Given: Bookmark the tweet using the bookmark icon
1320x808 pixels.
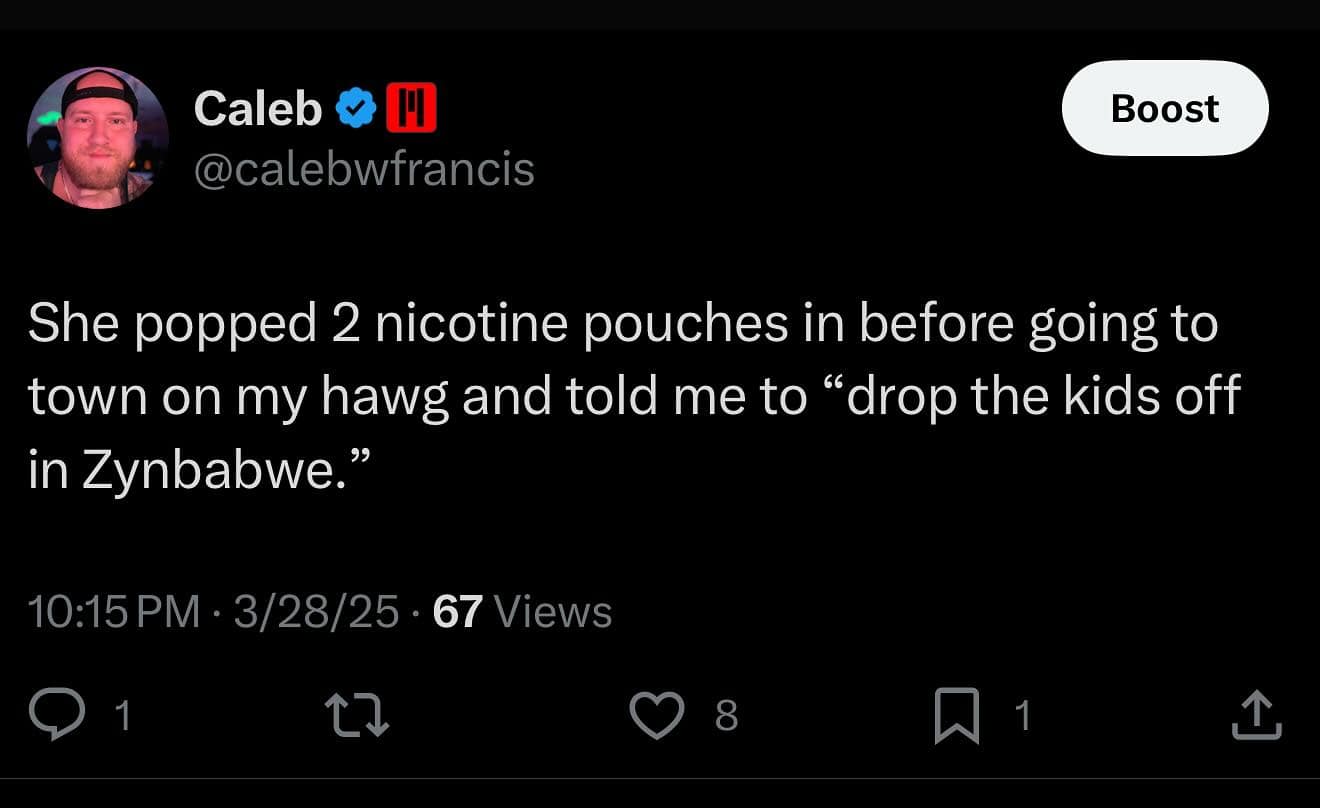Looking at the screenshot, I should coord(956,718).
